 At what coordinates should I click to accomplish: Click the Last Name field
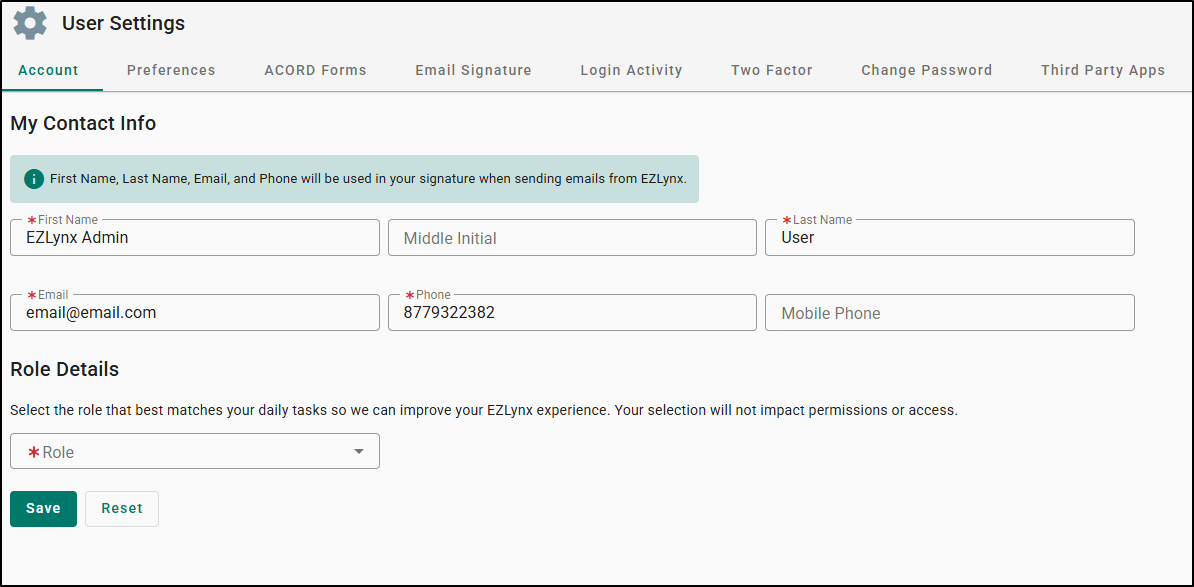click(x=950, y=238)
